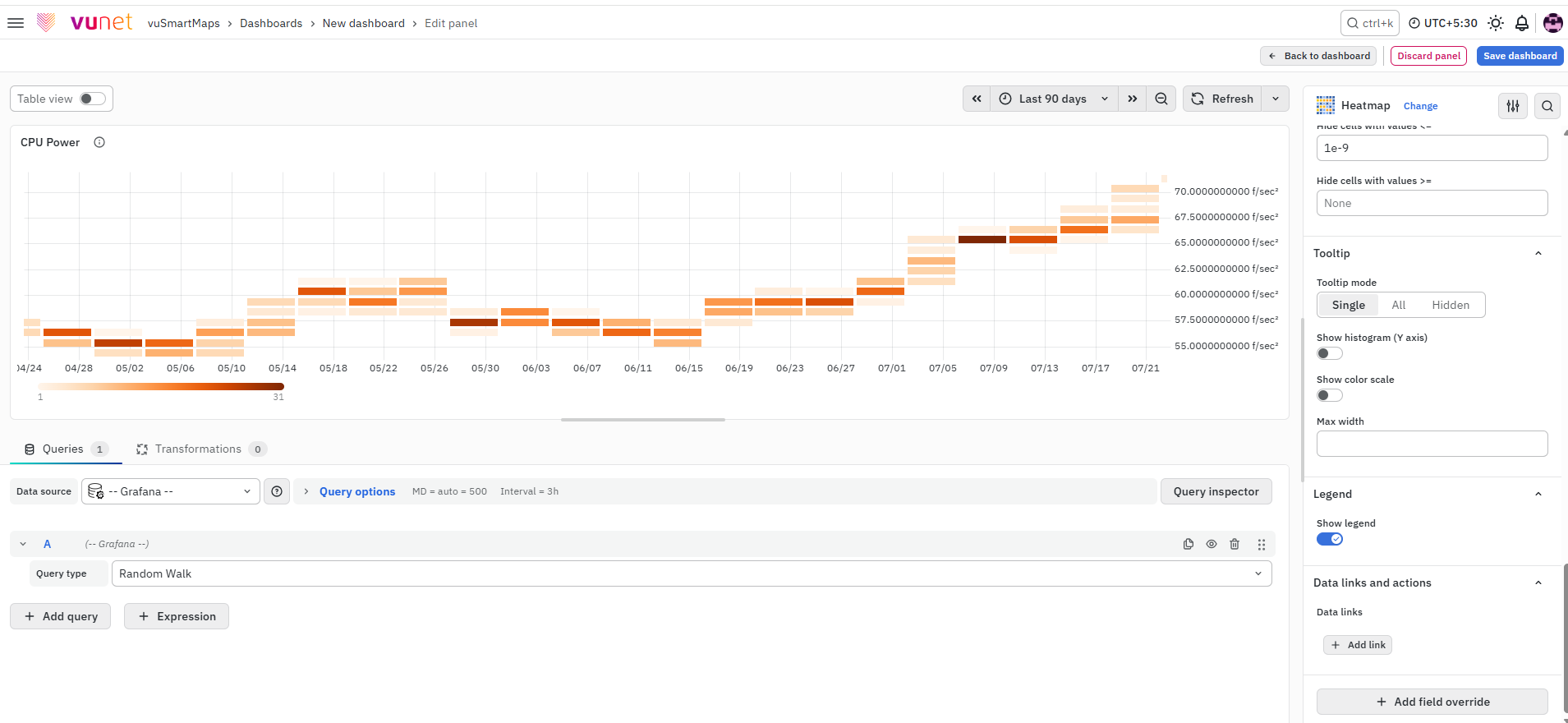1568x723 pixels.
Task: Click into the Max width field
Action: point(1432,444)
